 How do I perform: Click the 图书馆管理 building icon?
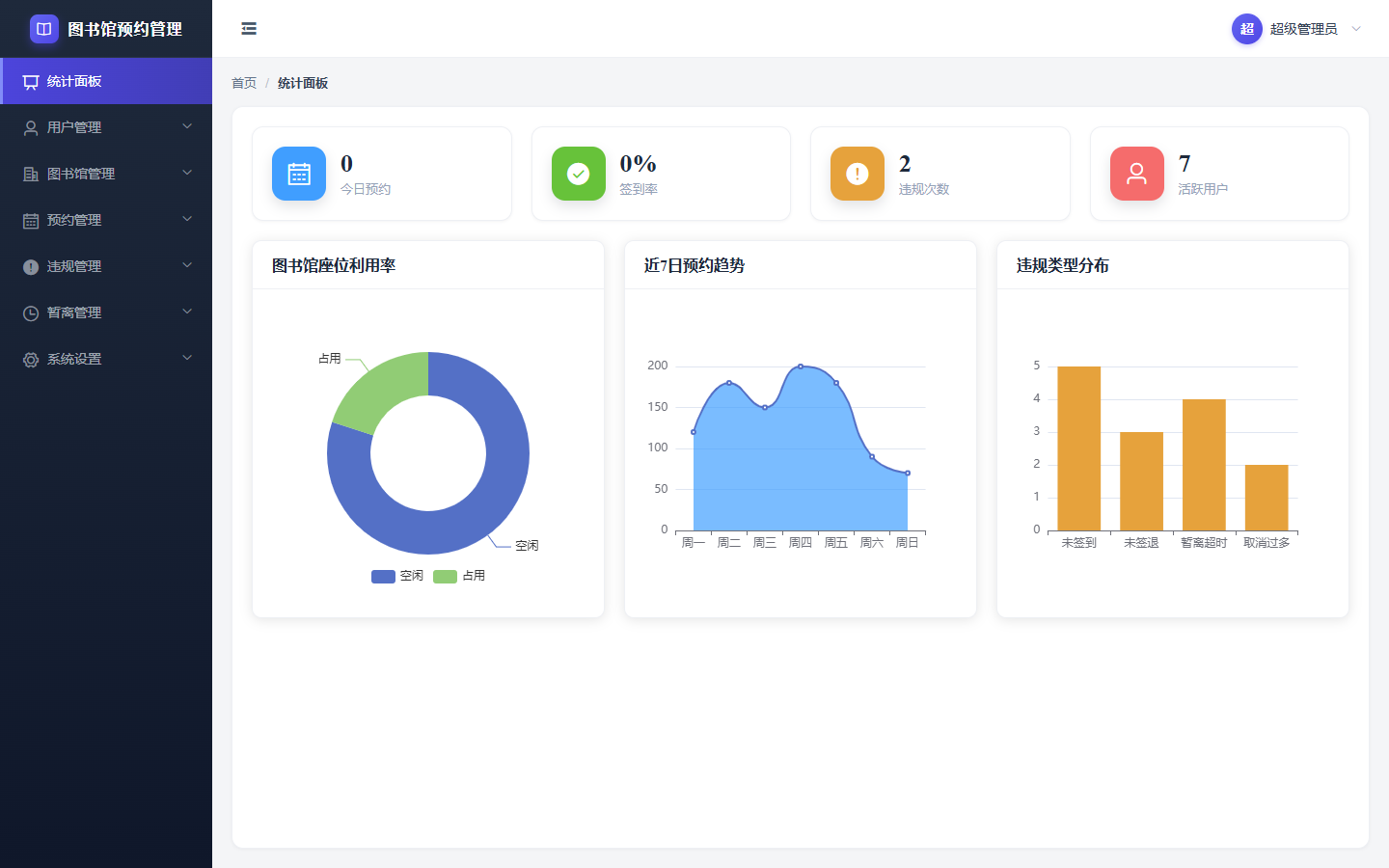pos(31,175)
